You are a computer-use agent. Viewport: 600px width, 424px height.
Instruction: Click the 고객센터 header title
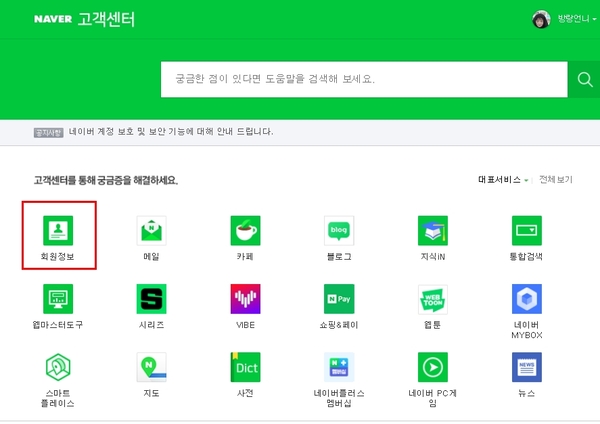click(x=106, y=19)
